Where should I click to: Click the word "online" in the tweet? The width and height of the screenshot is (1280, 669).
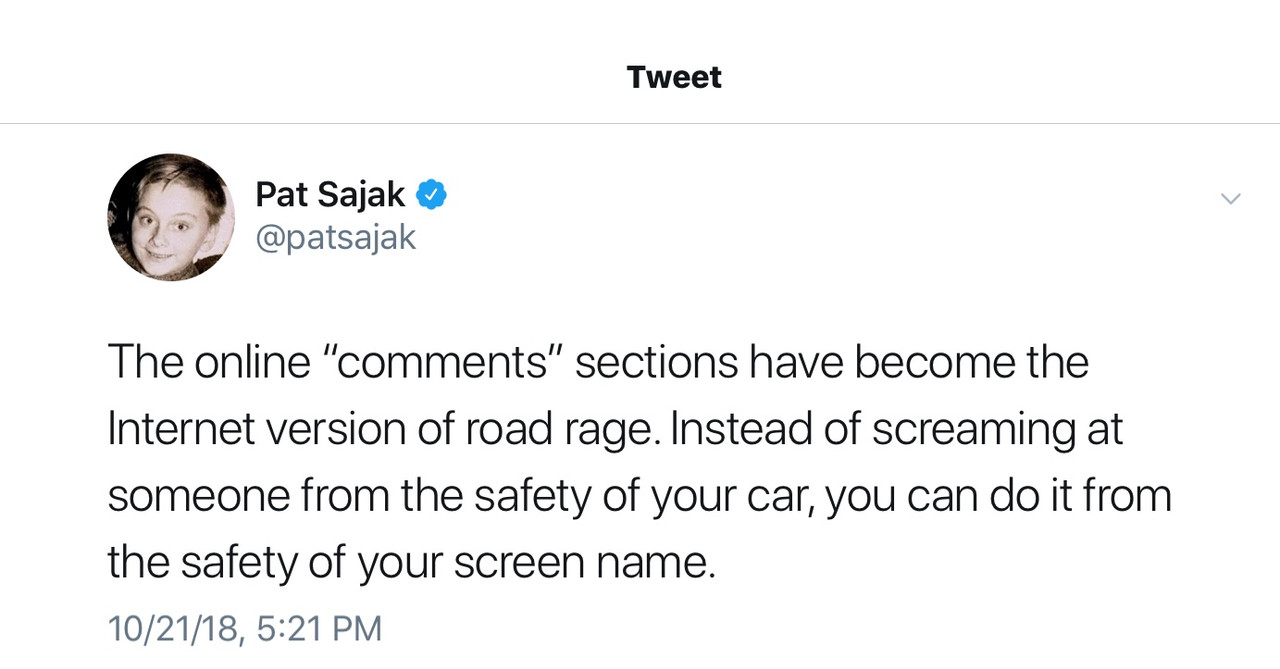tap(253, 361)
